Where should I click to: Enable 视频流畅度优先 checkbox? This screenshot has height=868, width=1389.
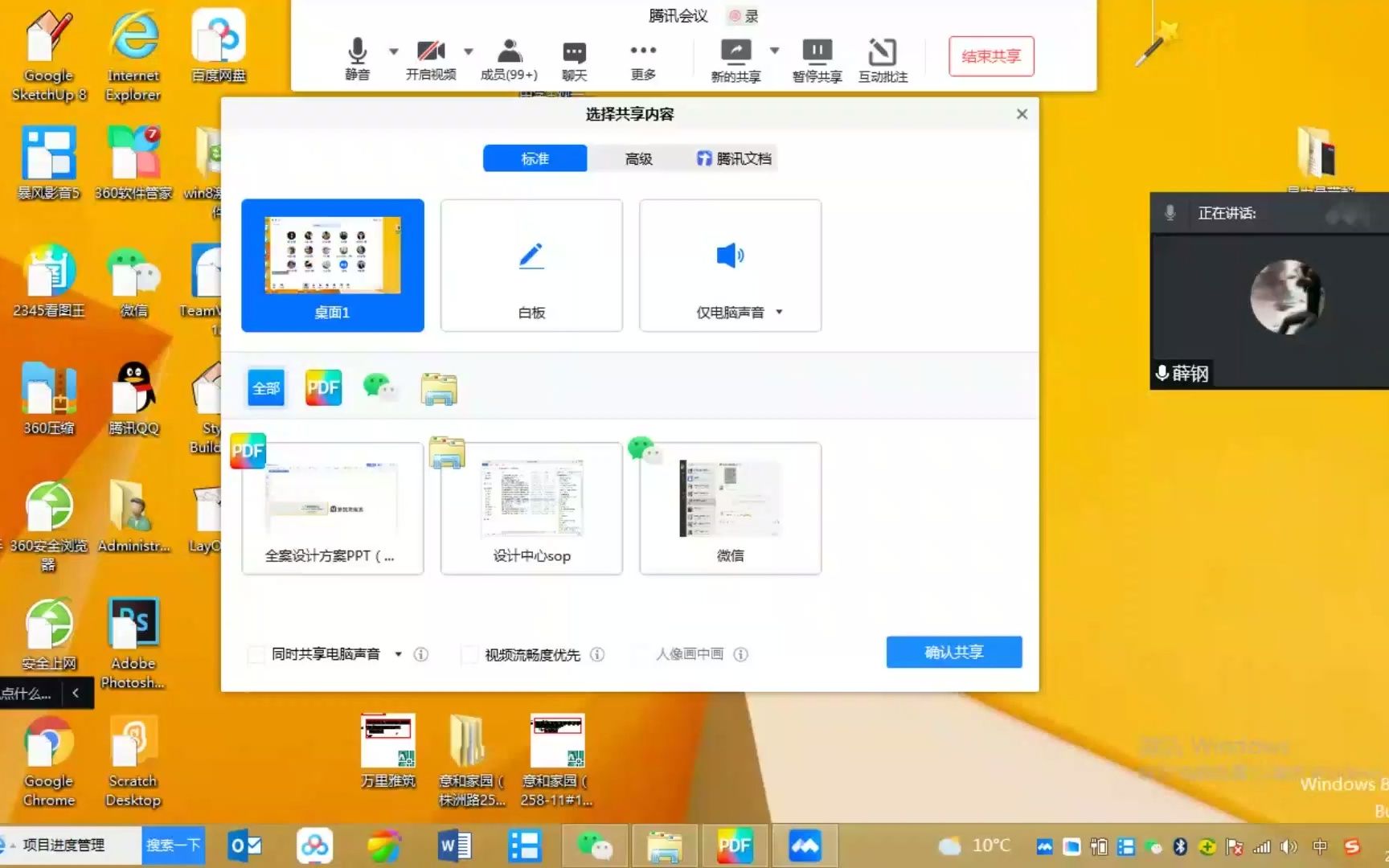pos(469,654)
